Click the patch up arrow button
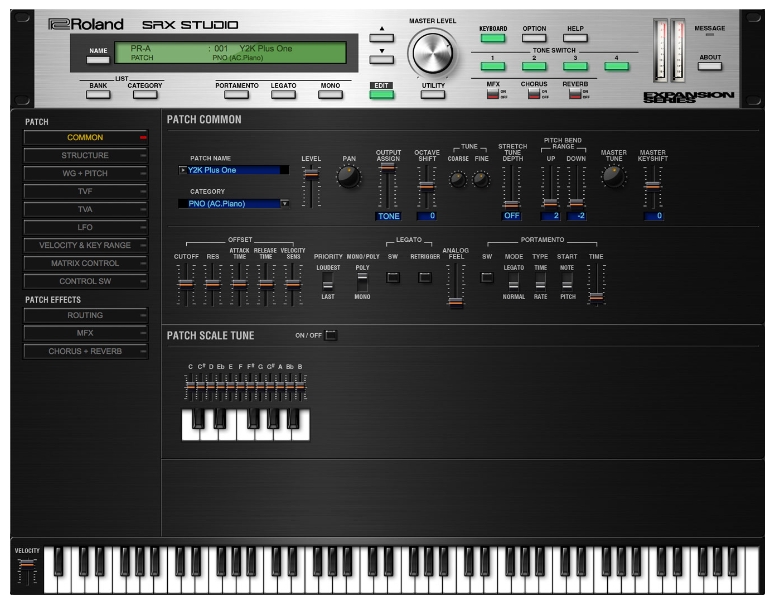The image size is (771, 603). 382,38
